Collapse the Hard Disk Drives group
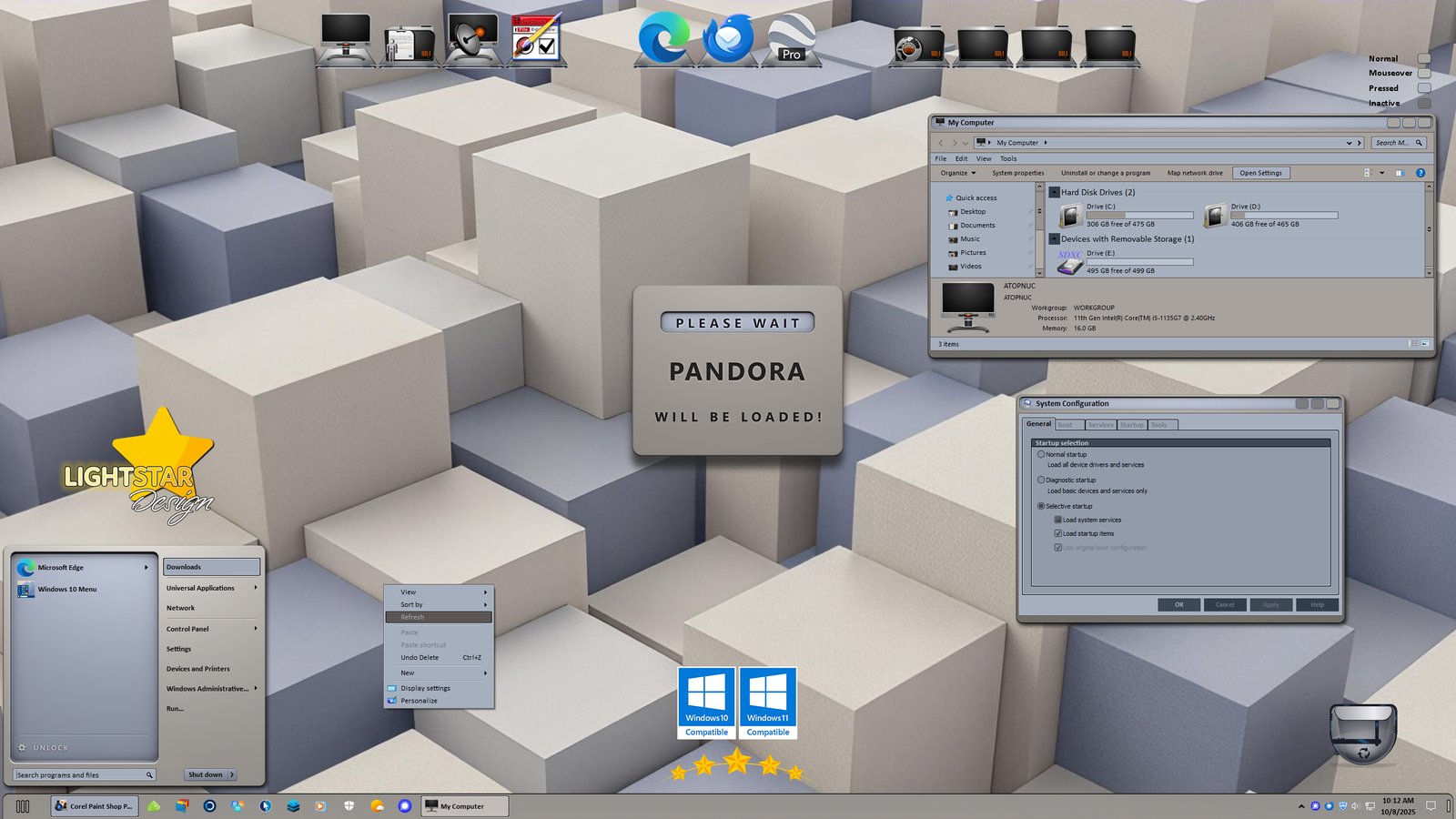Image resolution: width=1456 pixels, height=819 pixels. tap(1054, 192)
